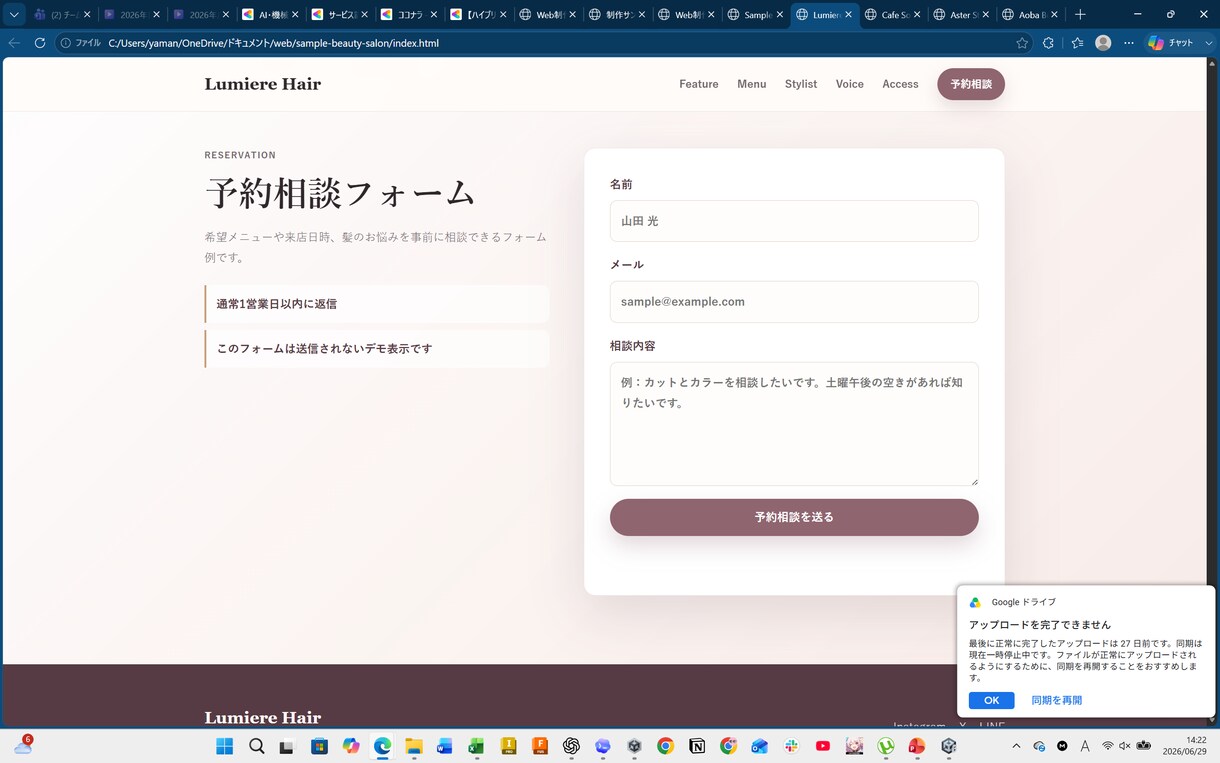This screenshot has height=763, width=1220.
Task: Open network Wi-Fi tray icon
Action: (x=1108, y=746)
